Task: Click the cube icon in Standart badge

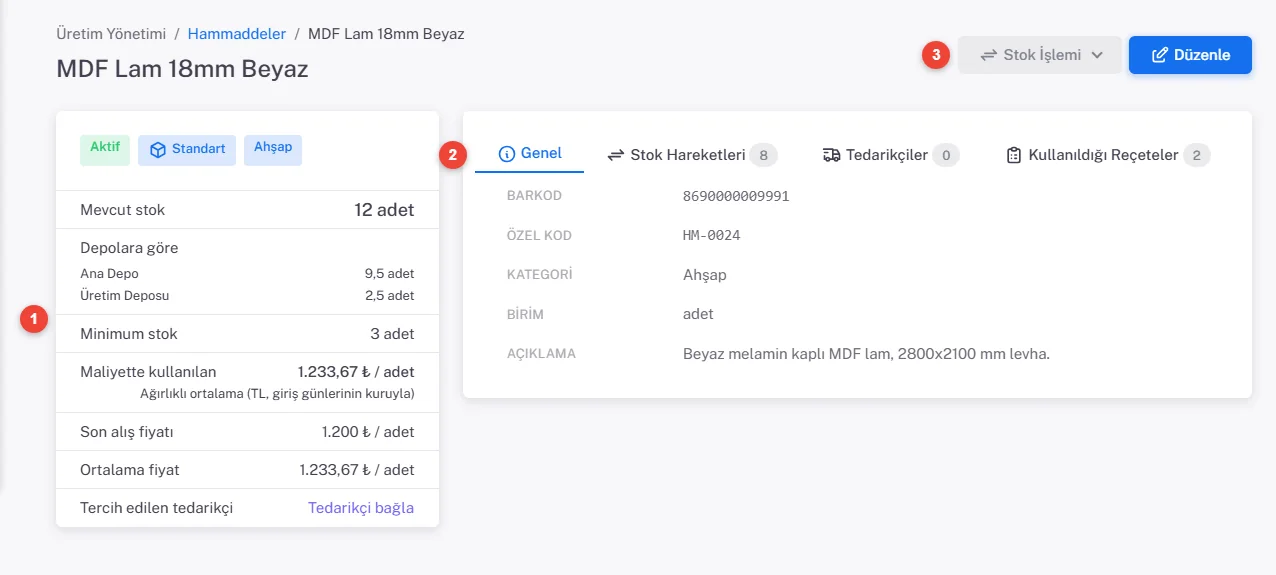Action: 157,150
